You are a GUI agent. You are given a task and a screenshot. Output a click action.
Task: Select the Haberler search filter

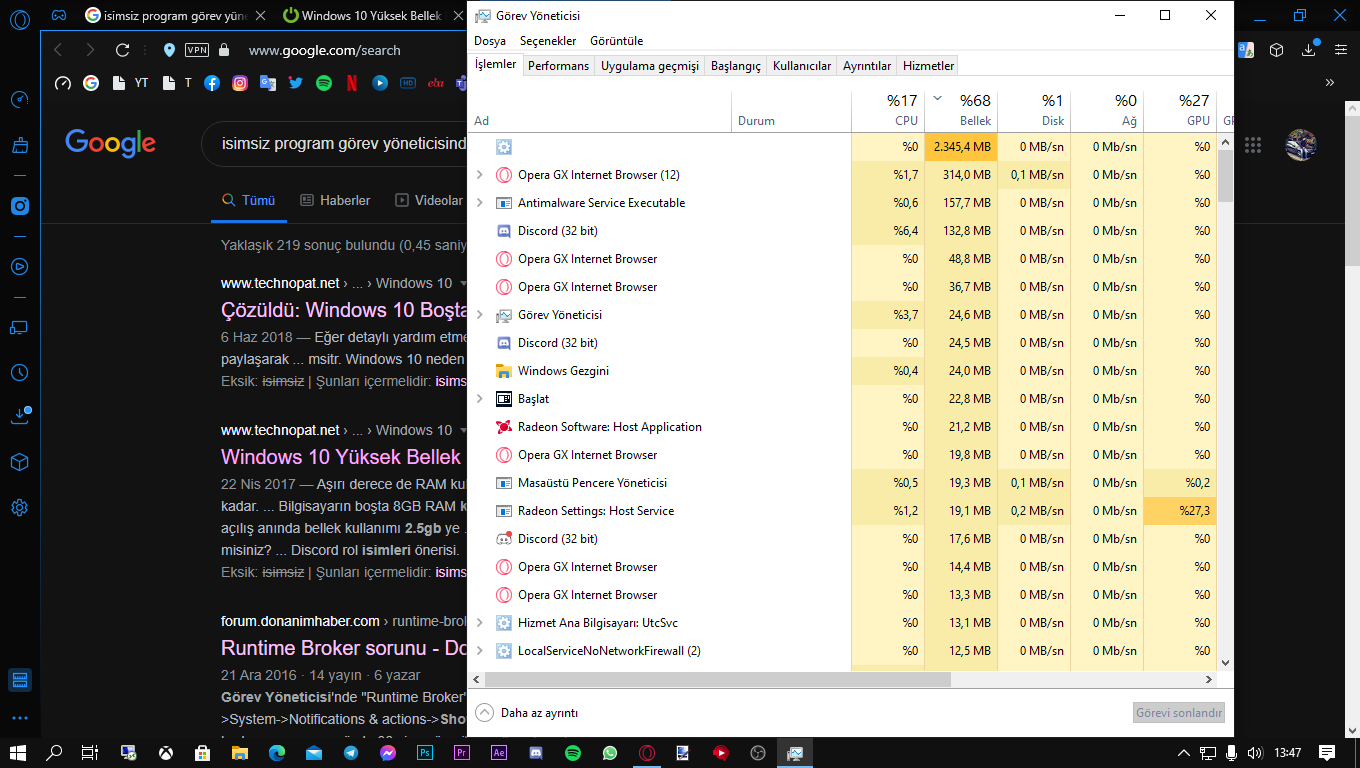pos(335,200)
